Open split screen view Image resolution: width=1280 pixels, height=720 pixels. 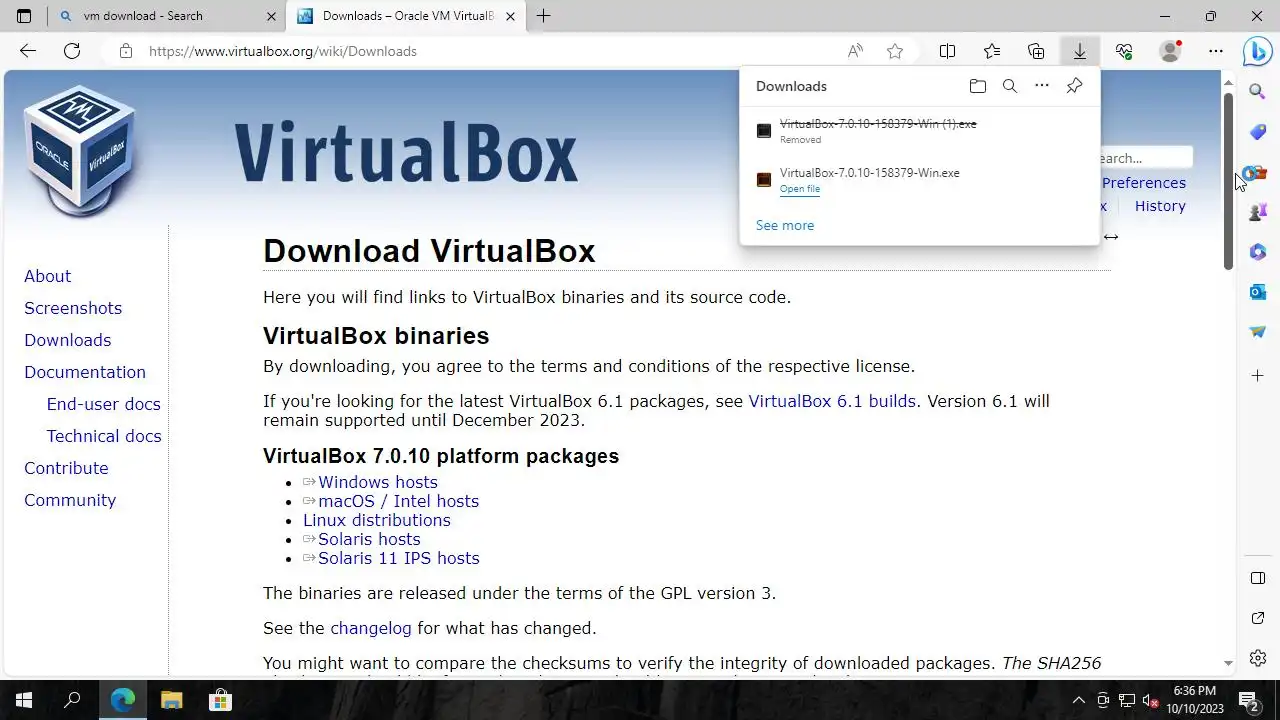pos(948,51)
